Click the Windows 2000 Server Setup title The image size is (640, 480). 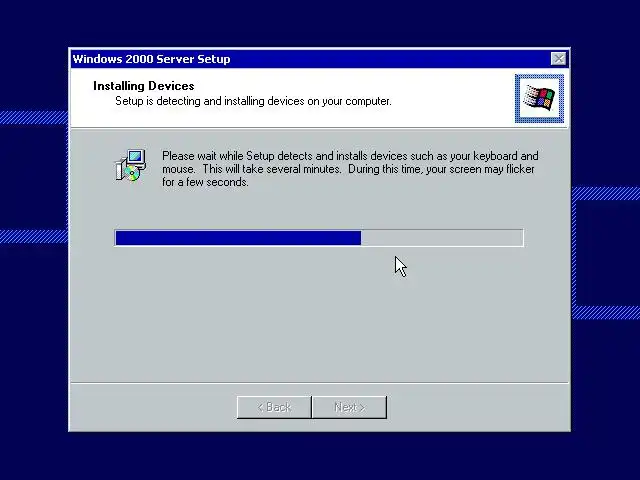[x=151, y=59]
